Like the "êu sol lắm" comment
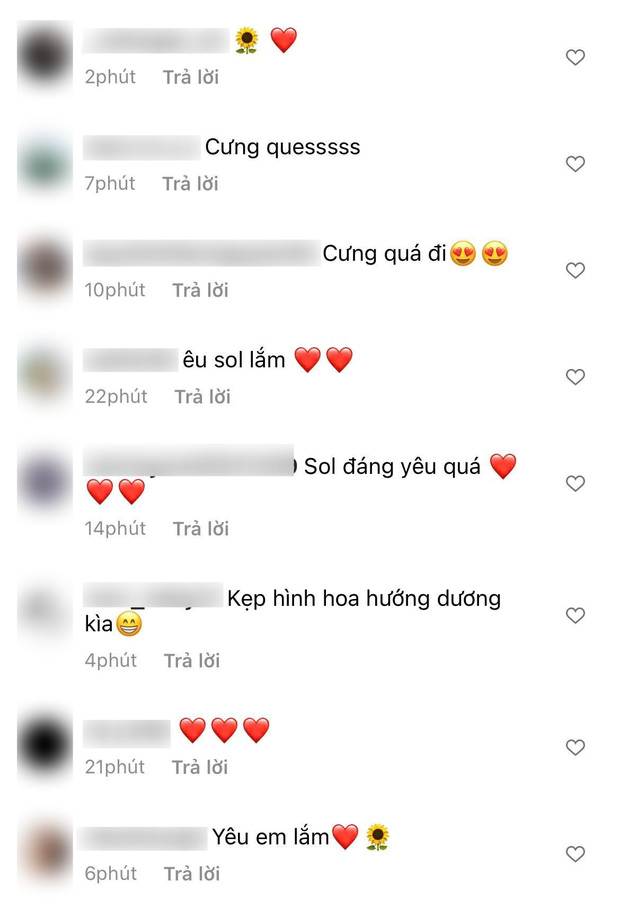The image size is (620, 908). (x=575, y=376)
